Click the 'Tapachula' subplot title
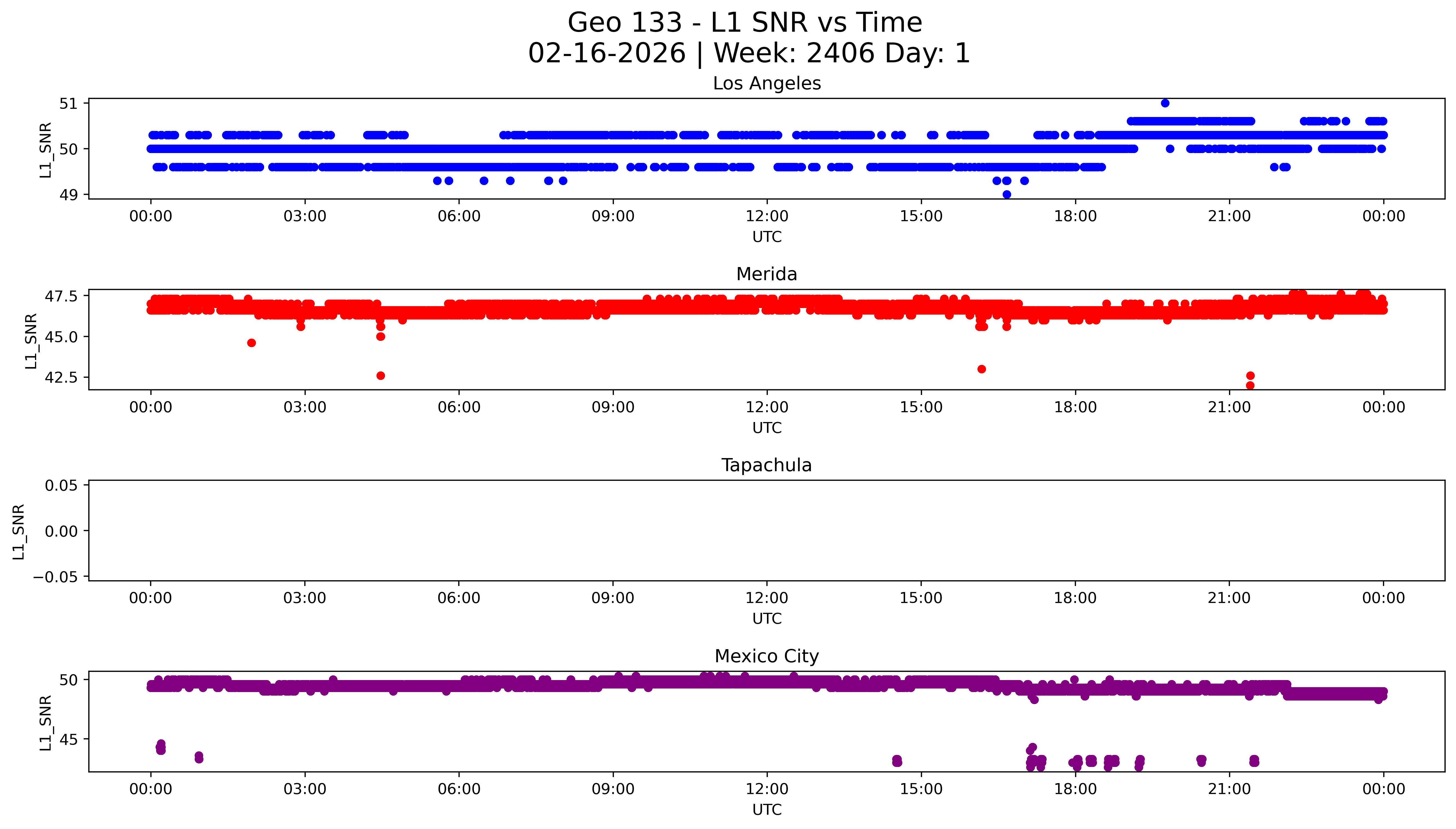This screenshot has width=1456, height=829. click(x=766, y=465)
